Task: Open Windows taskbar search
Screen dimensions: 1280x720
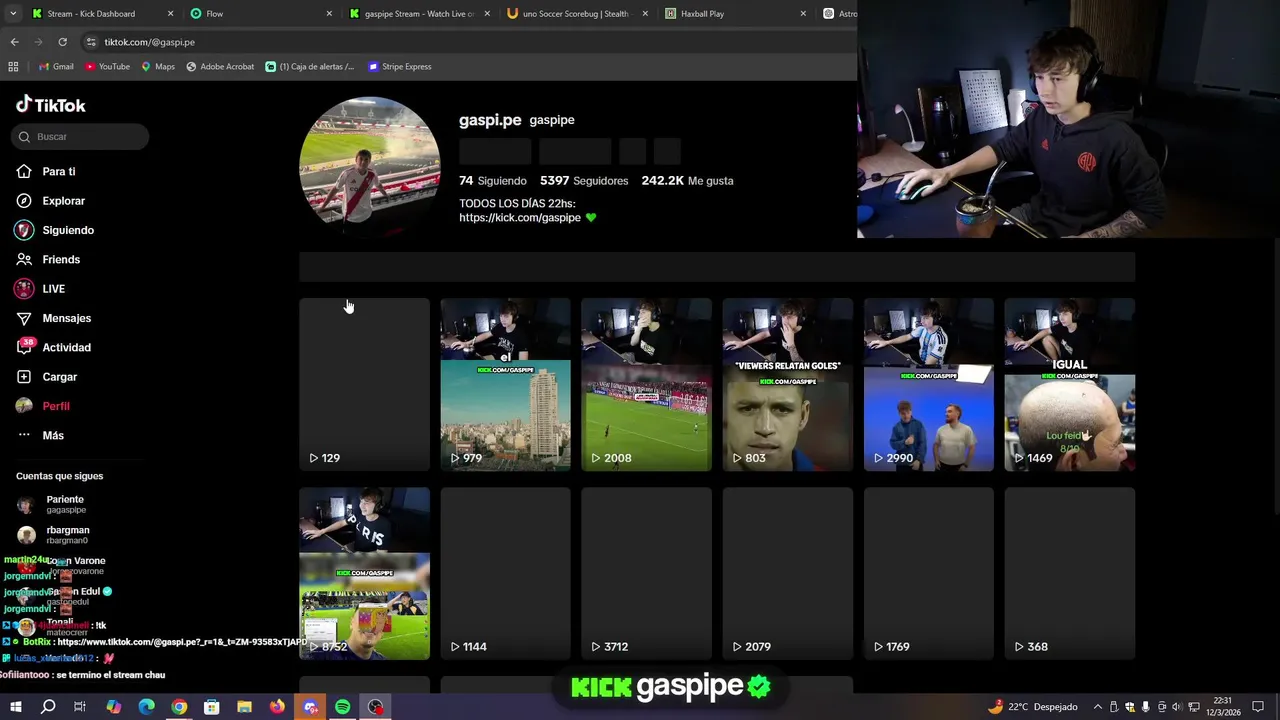Action: [x=48, y=707]
